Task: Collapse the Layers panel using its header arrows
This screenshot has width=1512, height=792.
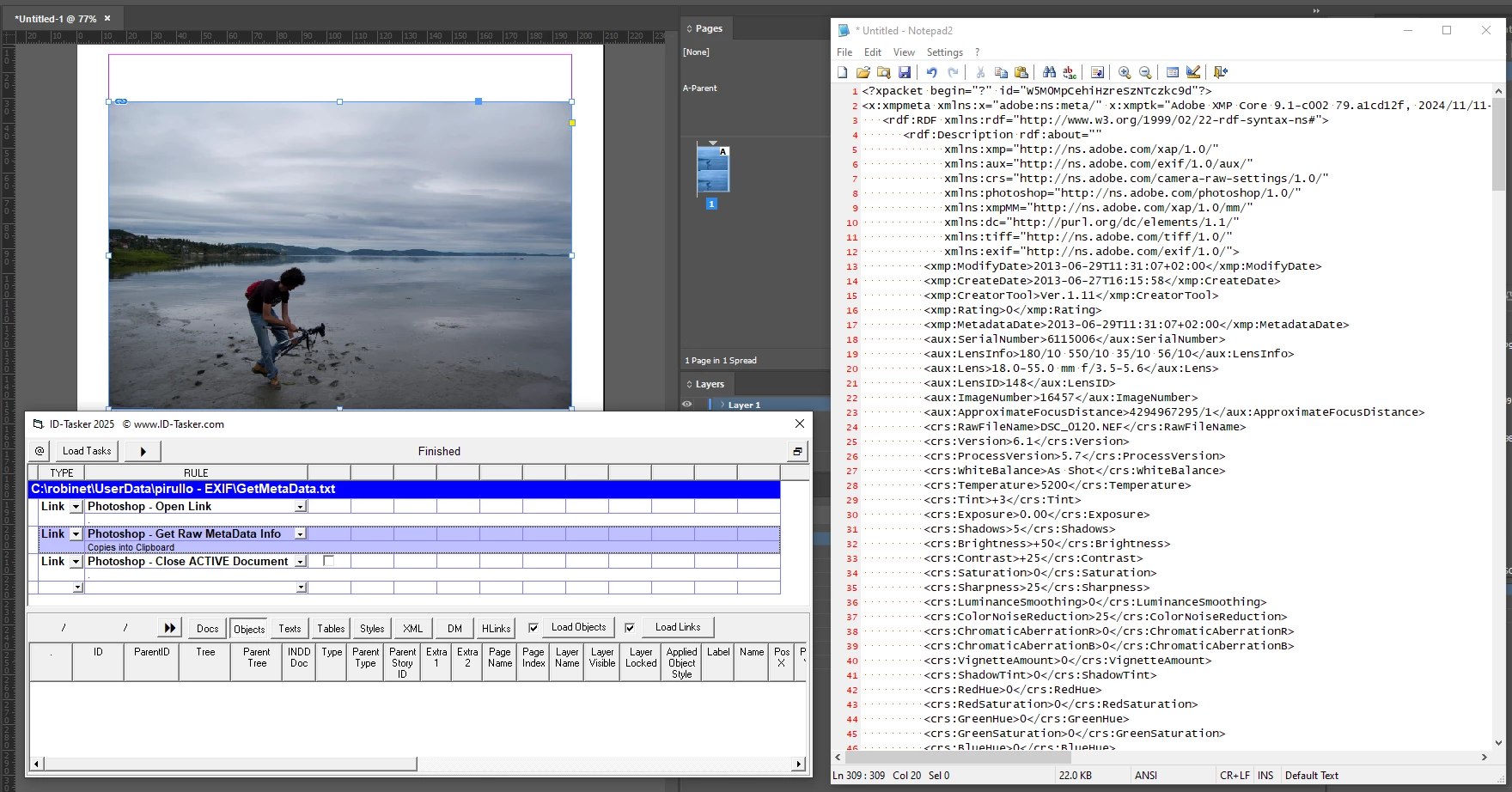Action: pos(689,384)
